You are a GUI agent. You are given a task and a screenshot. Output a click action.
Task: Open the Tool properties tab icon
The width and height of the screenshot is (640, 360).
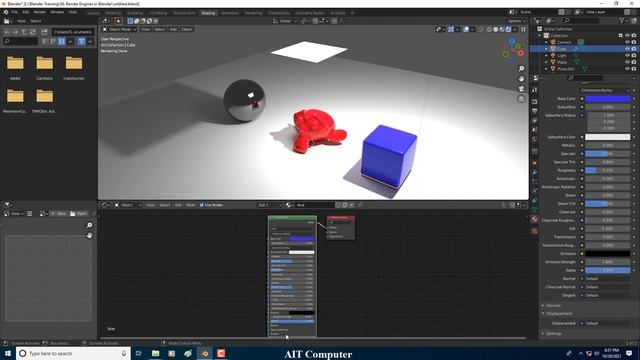(535, 90)
